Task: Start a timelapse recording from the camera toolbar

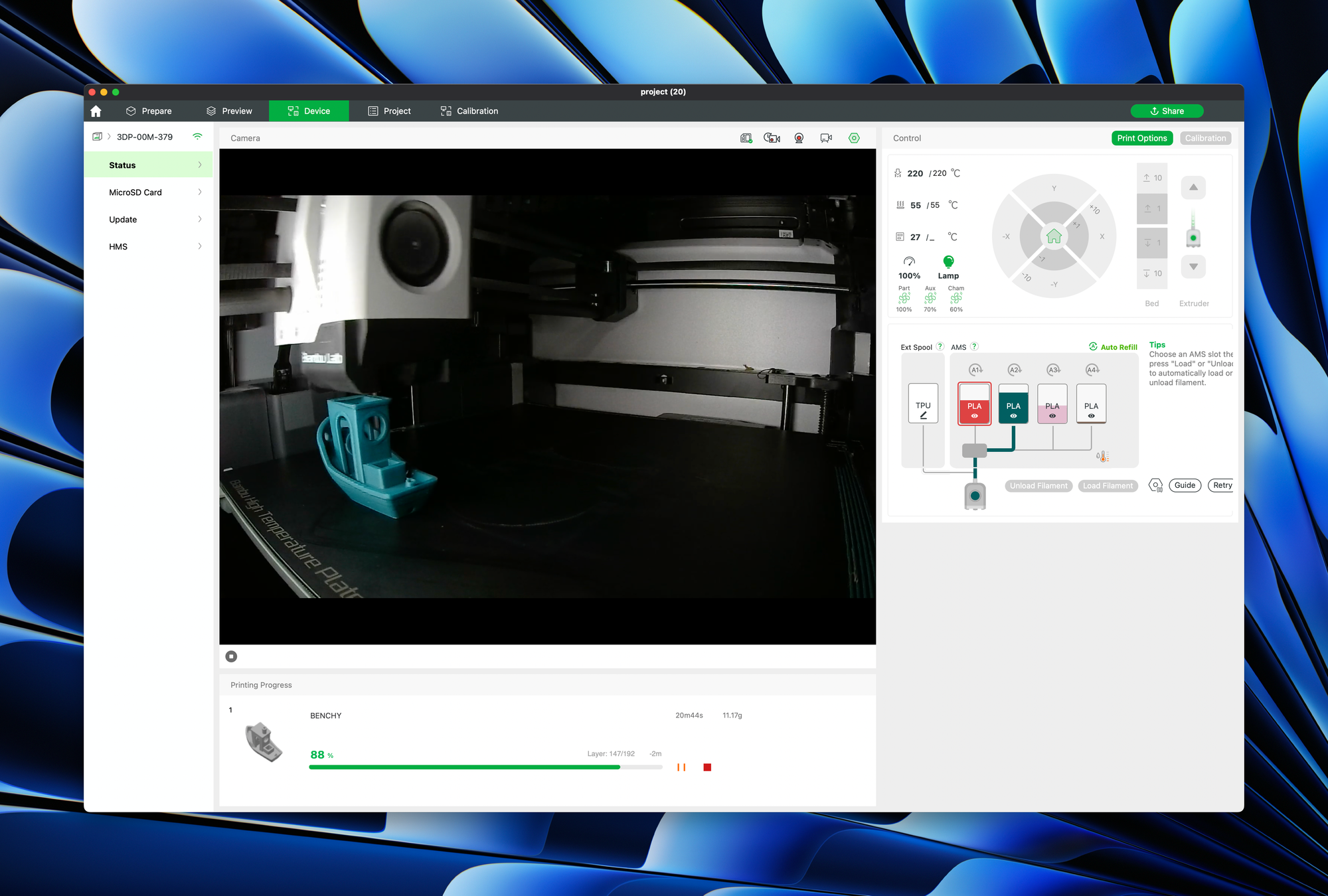Action: click(x=771, y=137)
